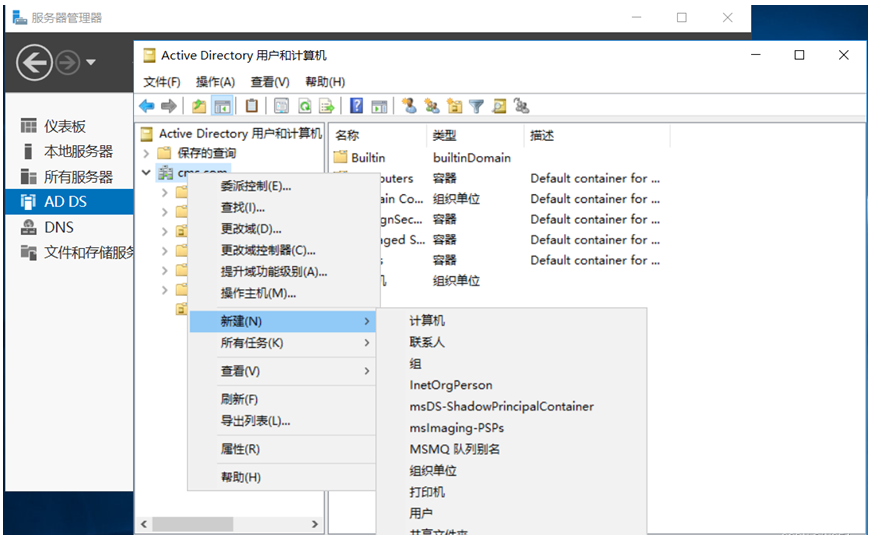Viewport: 878px width, 535px height.
Task: Click the blue question mark Help icon
Action: (356, 106)
